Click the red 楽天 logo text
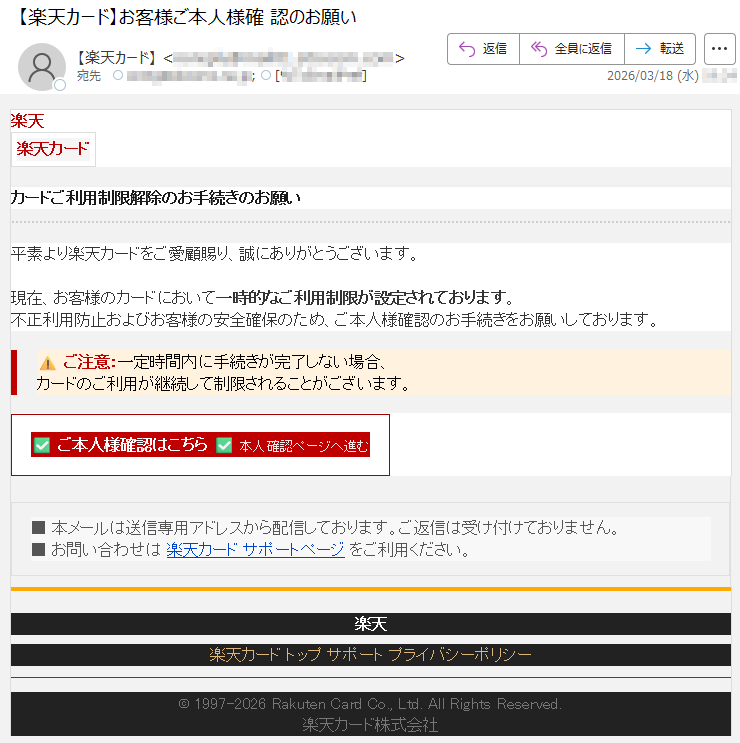Screen dimensions: 740x743 point(27,121)
